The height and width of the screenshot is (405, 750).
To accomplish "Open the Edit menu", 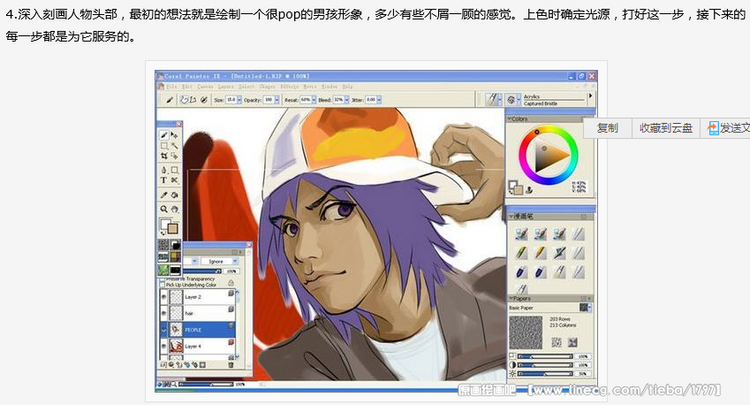I will 187,87.
